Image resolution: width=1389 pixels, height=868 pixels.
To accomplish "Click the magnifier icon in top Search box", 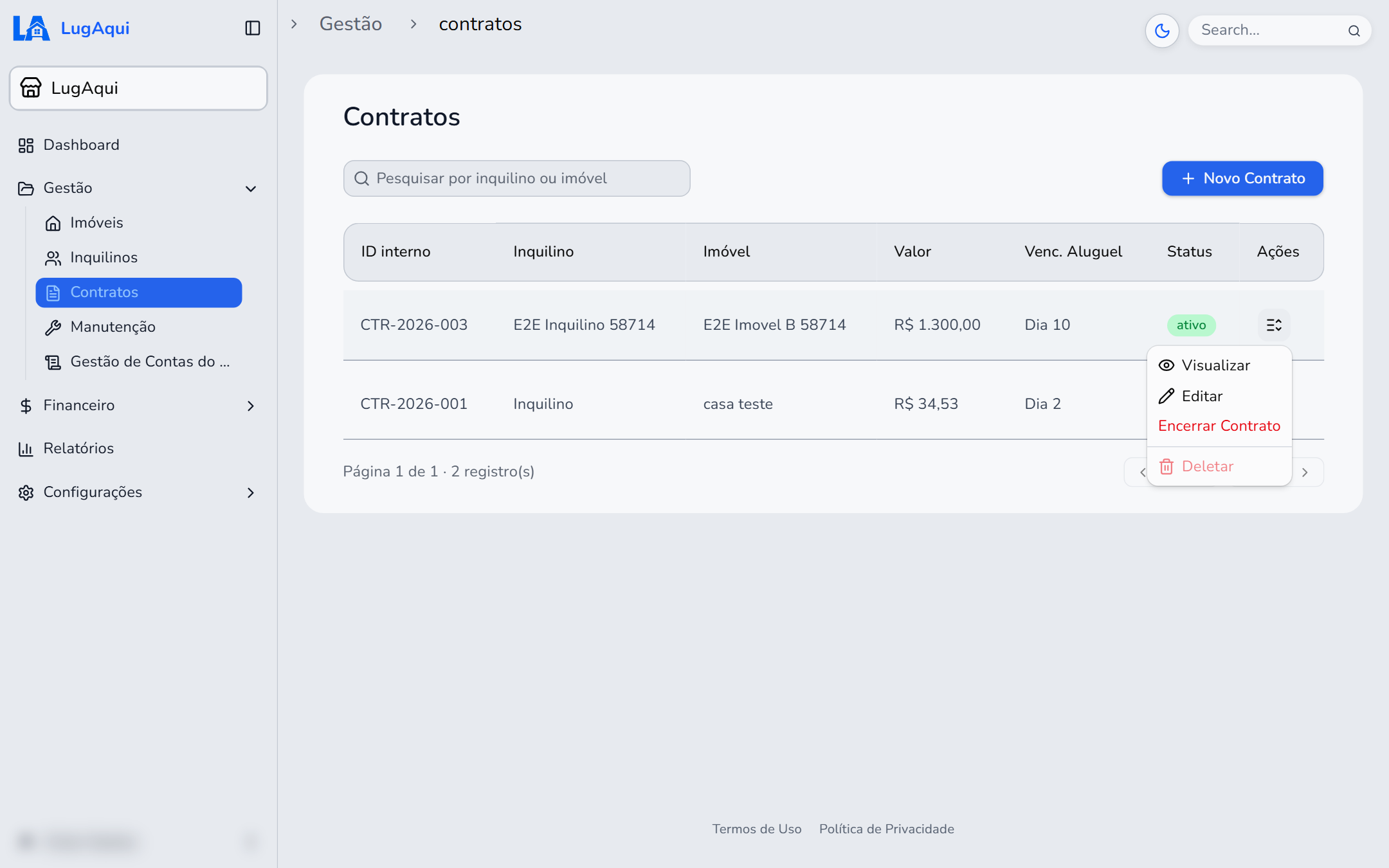I will click(1354, 31).
